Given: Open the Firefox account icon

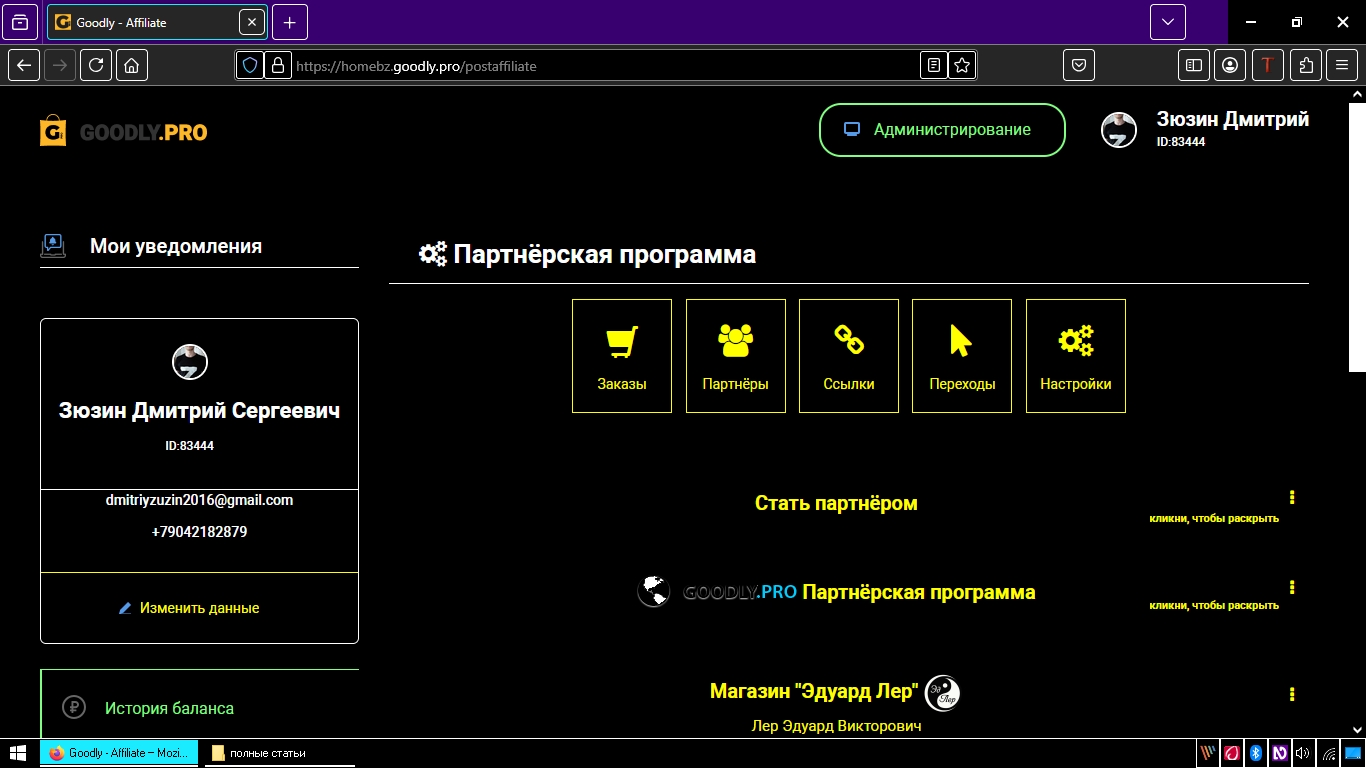Looking at the screenshot, I should (x=1230, y=65).
